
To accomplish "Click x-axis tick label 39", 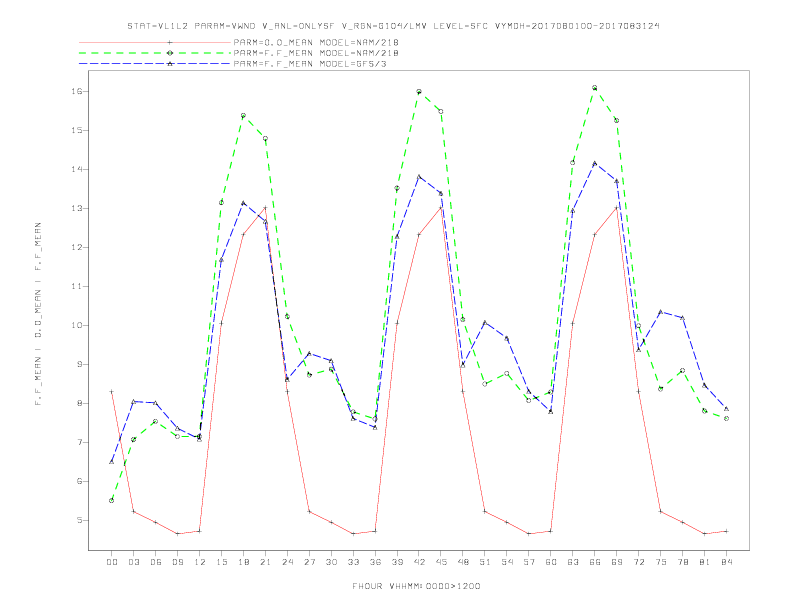I will [x=397, y=562].
